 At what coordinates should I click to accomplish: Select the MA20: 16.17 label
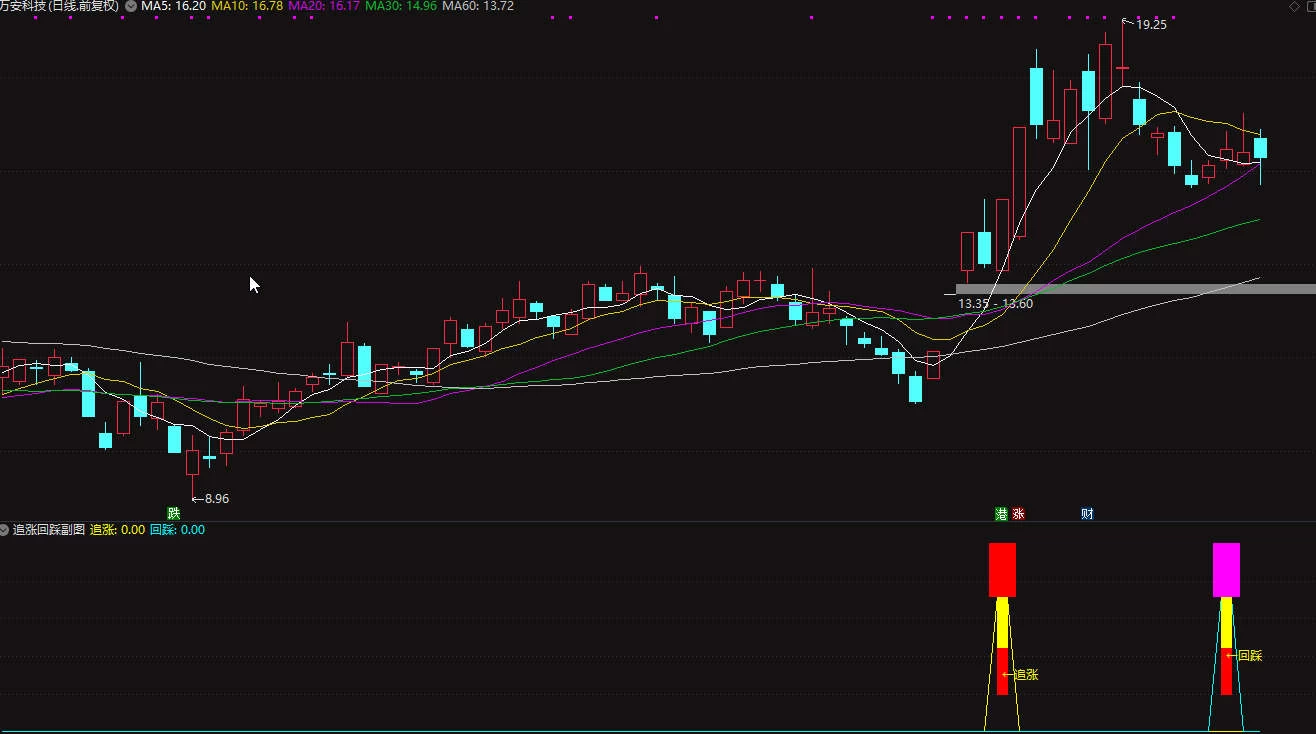[324, 6]
